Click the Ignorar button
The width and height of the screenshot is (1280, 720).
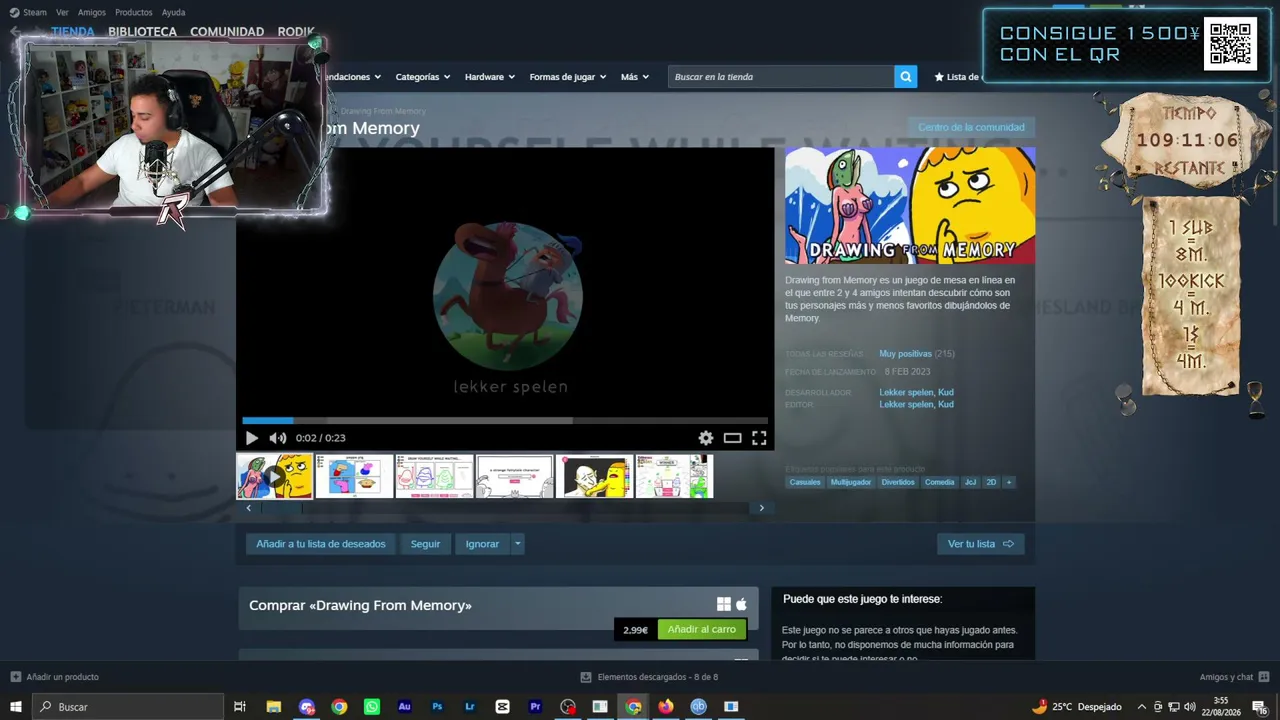482,544
